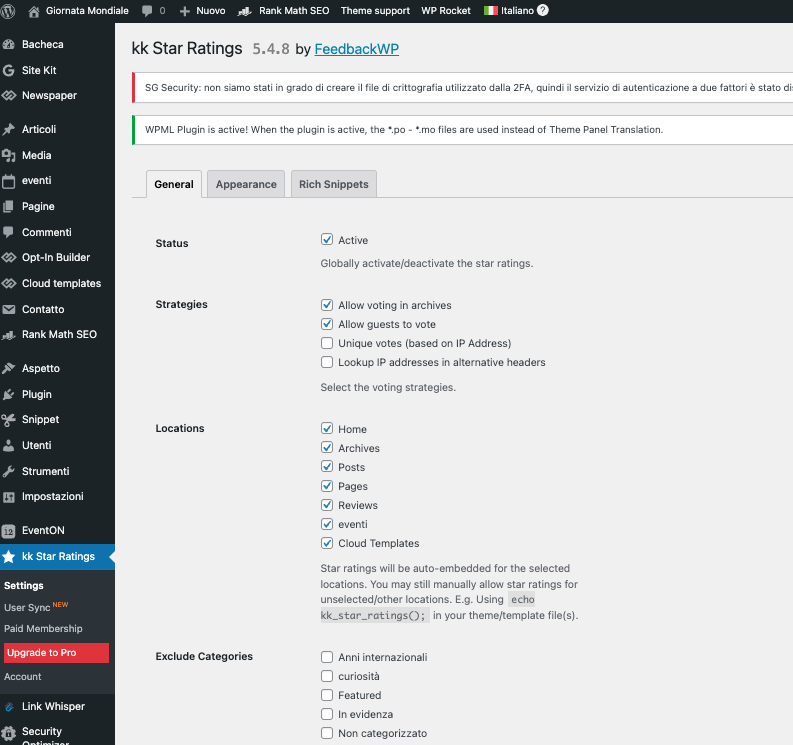Viewport: 793px width, 745px height.
Task: Click the EventON calendar icon
Action: (x=8, y=531)
